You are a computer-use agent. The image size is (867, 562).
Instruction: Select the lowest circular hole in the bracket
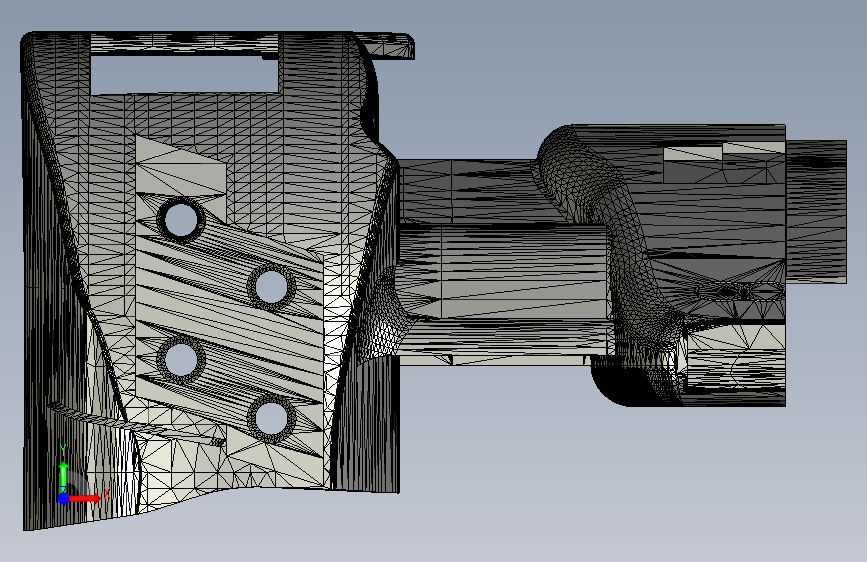pyautogui.click(x=271, y=418)
